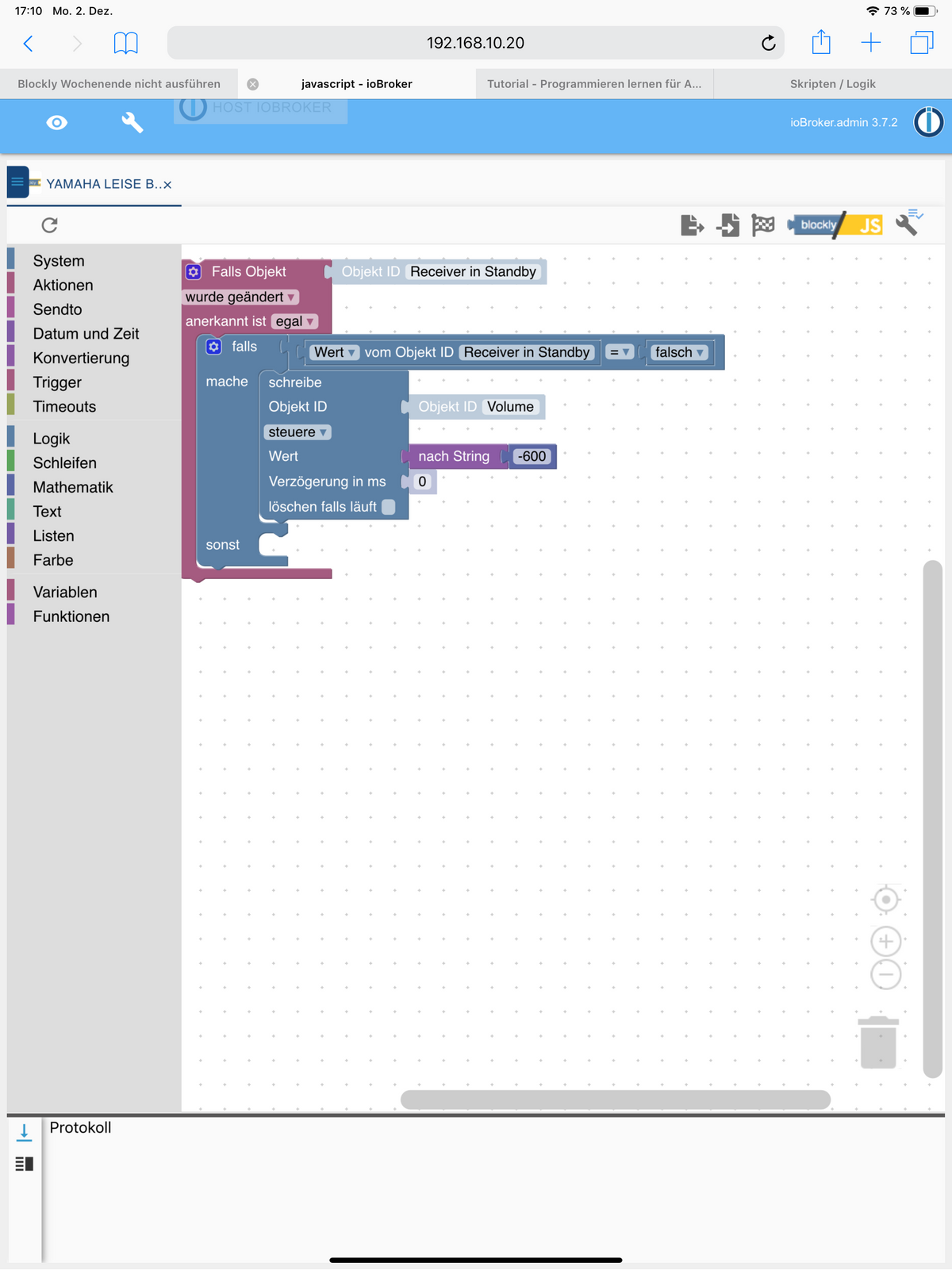
Task: Open Text block category
Action: point(47,512)
